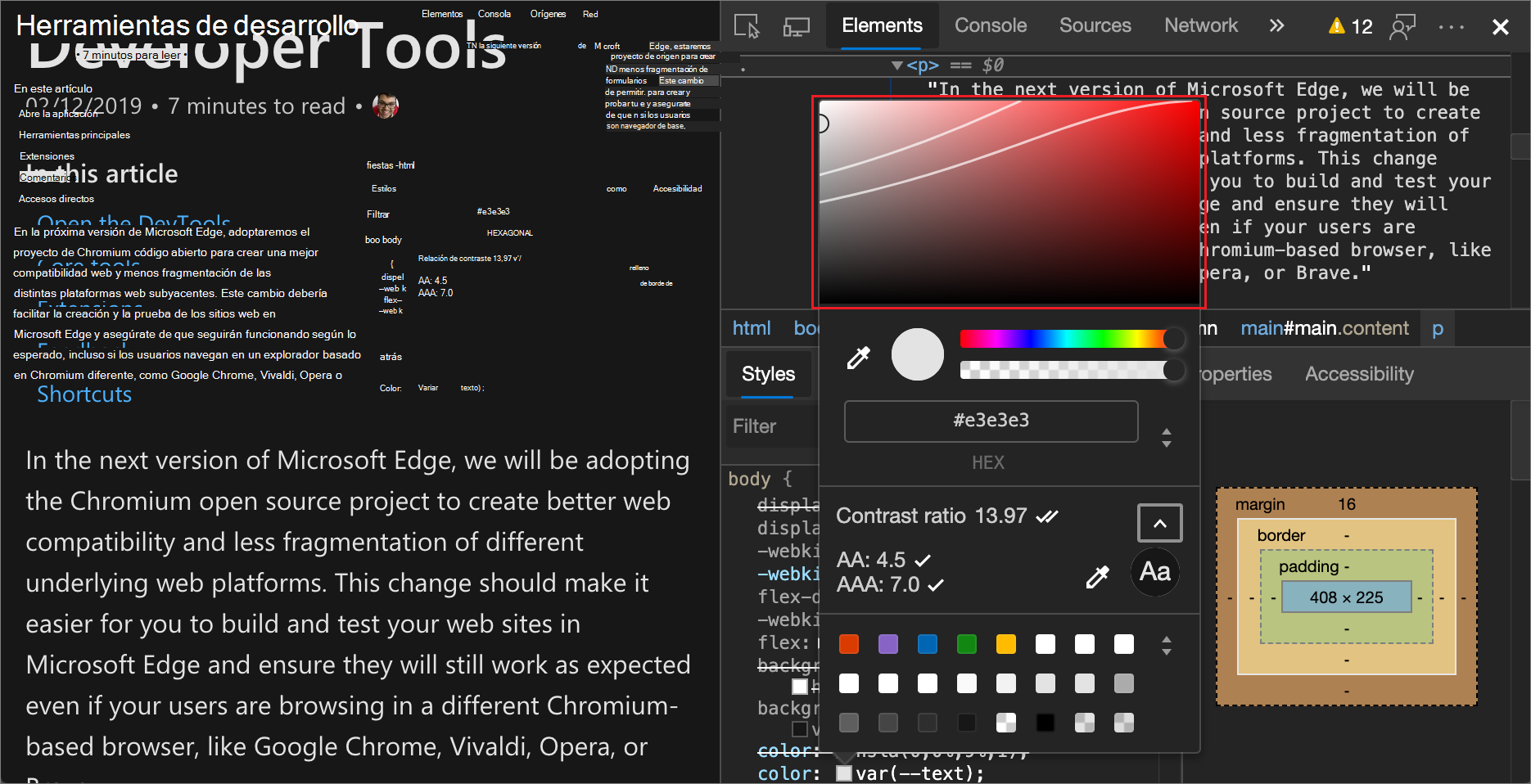This screenshot has width=1531, height=784.
Task: Click Accesos directos in the page overlay
Action: pos(56,199)
